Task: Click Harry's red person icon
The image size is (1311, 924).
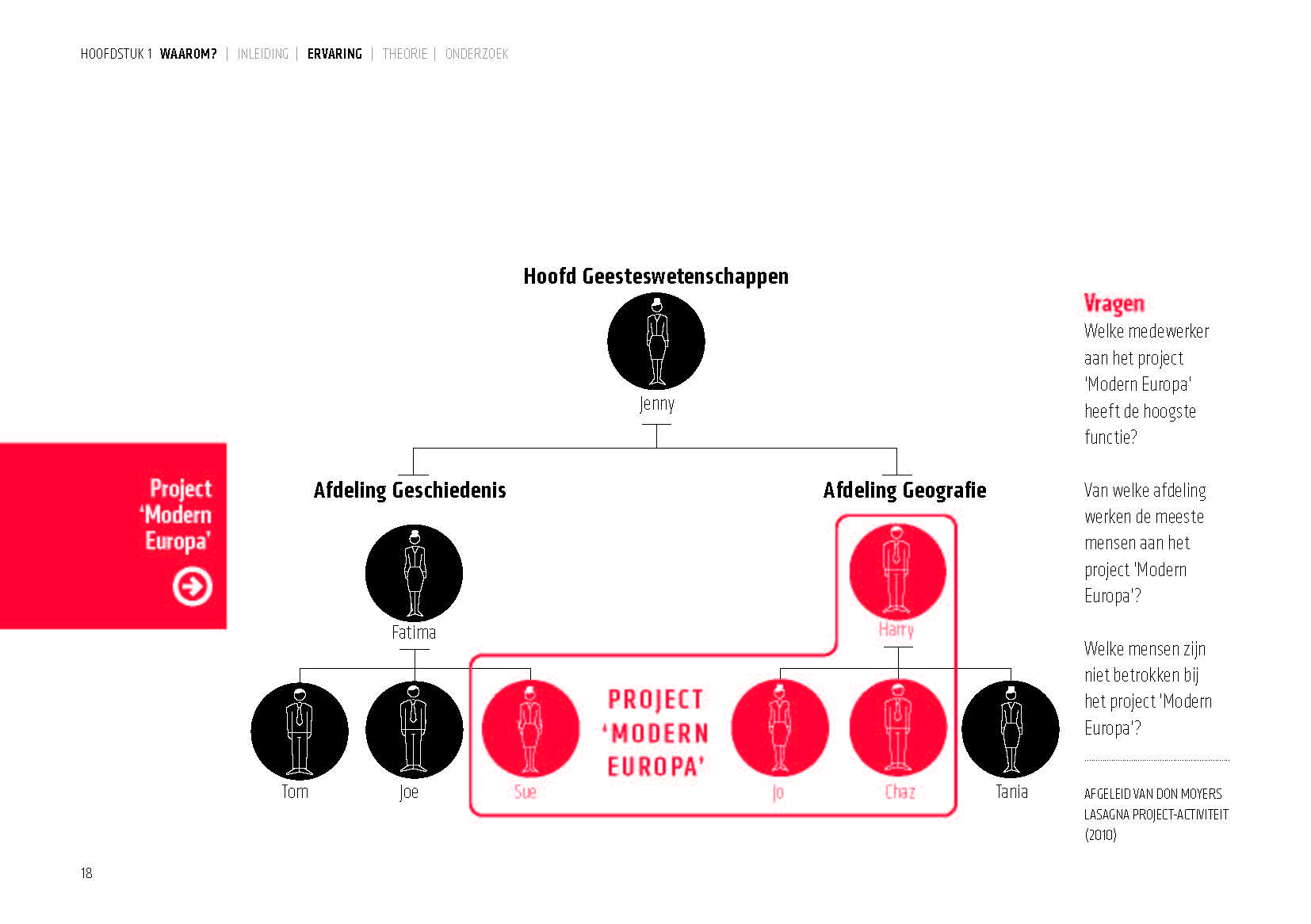Action: coord(897,571)
